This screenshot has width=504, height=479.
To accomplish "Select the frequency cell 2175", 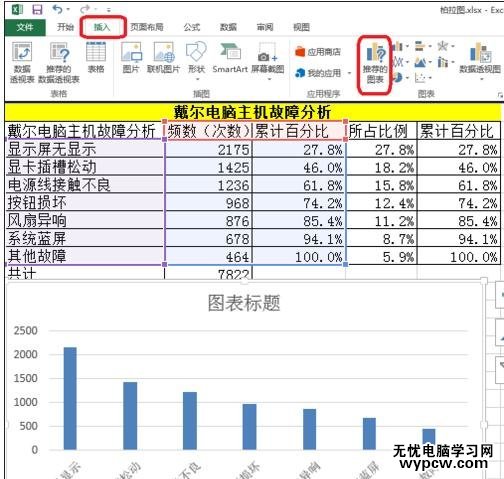I will pyautogui.click(x=208, y=149).
